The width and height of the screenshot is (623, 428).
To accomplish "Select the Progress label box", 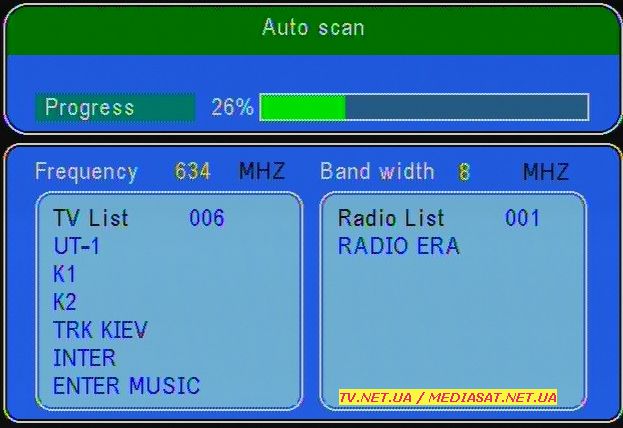I will [x=115, y=107].
